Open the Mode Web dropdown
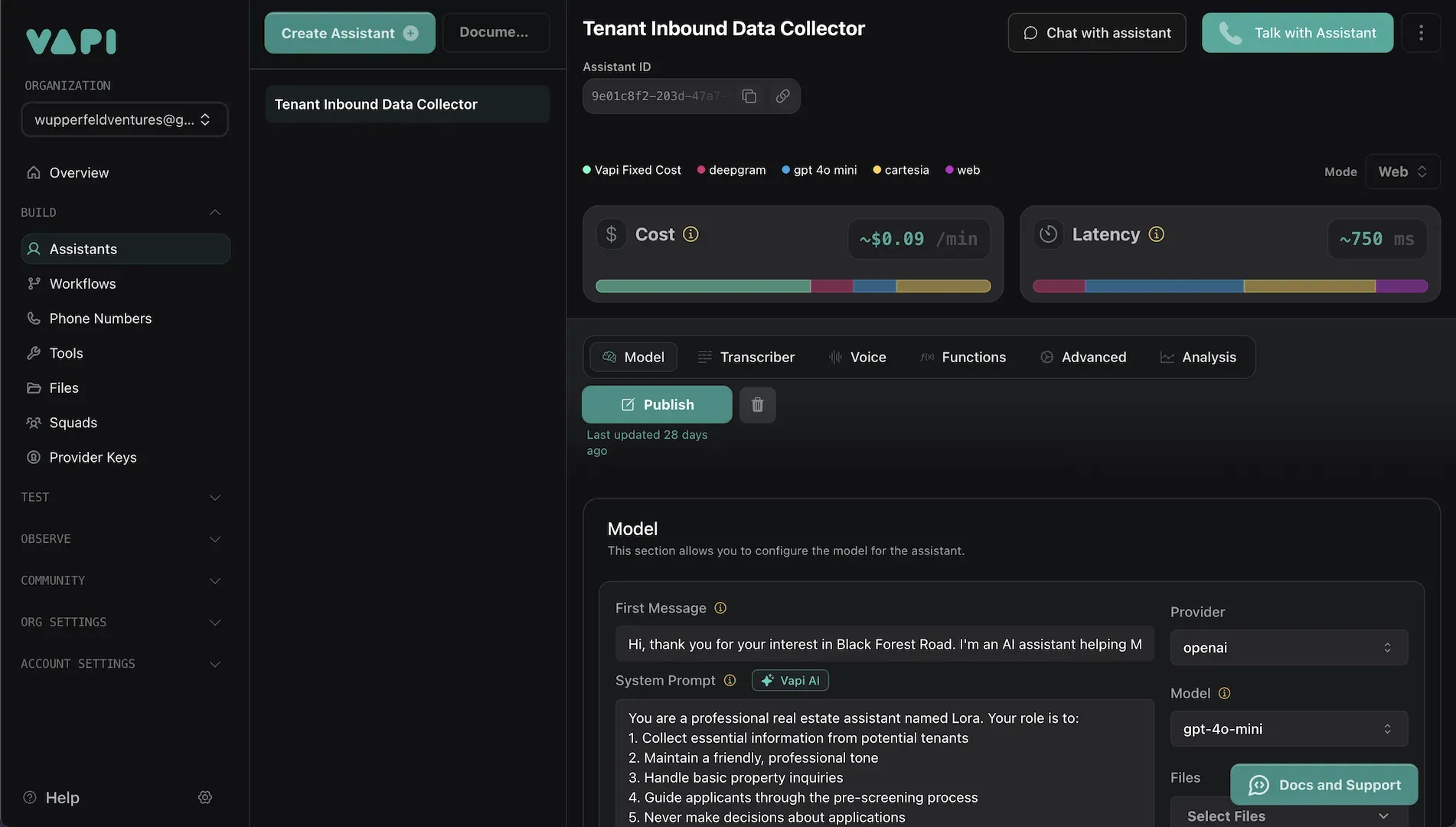1456x827 pixels. [x=1402, y=172]
